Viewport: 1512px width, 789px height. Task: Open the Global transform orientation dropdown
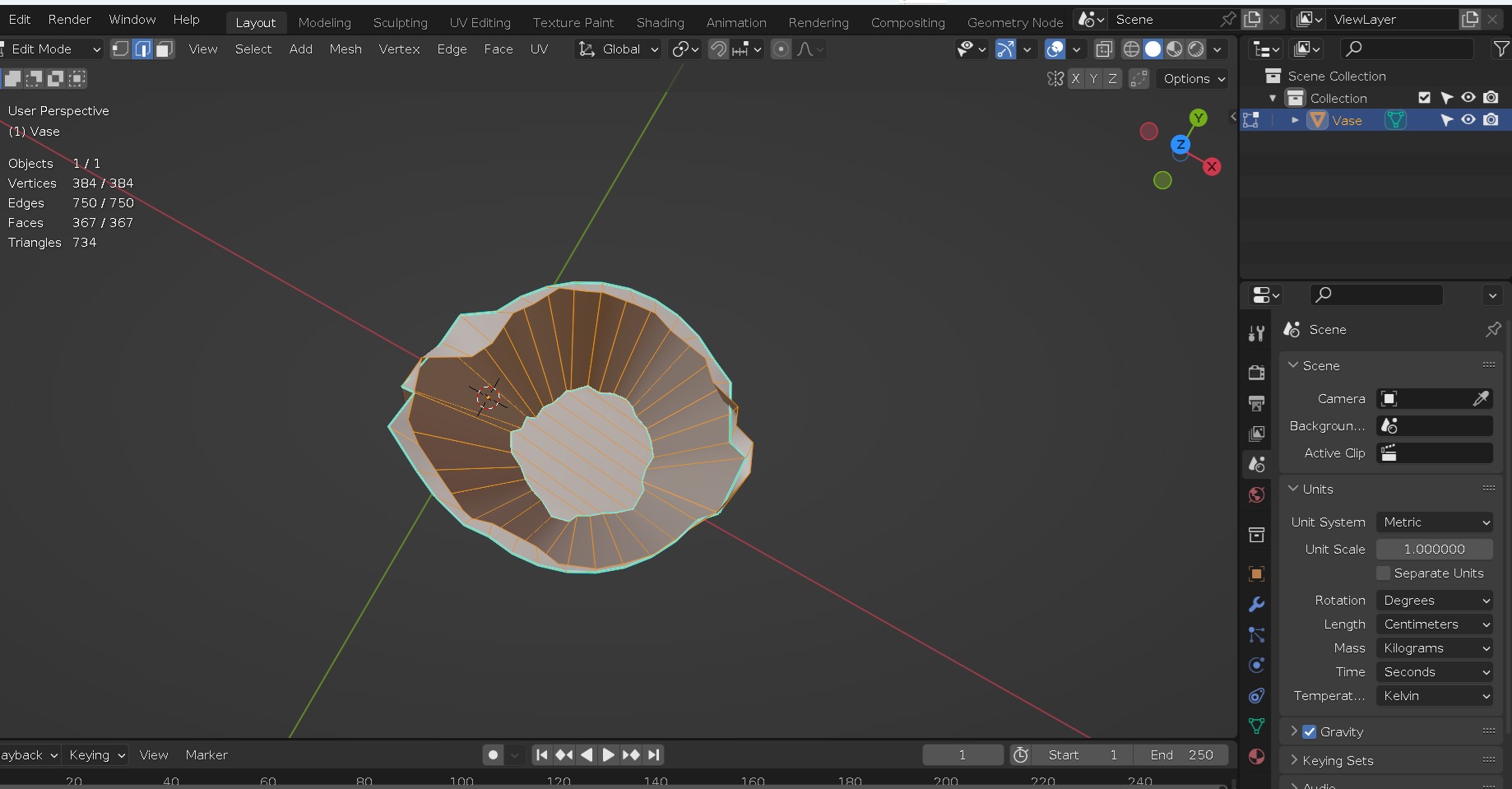click(618, 49)
